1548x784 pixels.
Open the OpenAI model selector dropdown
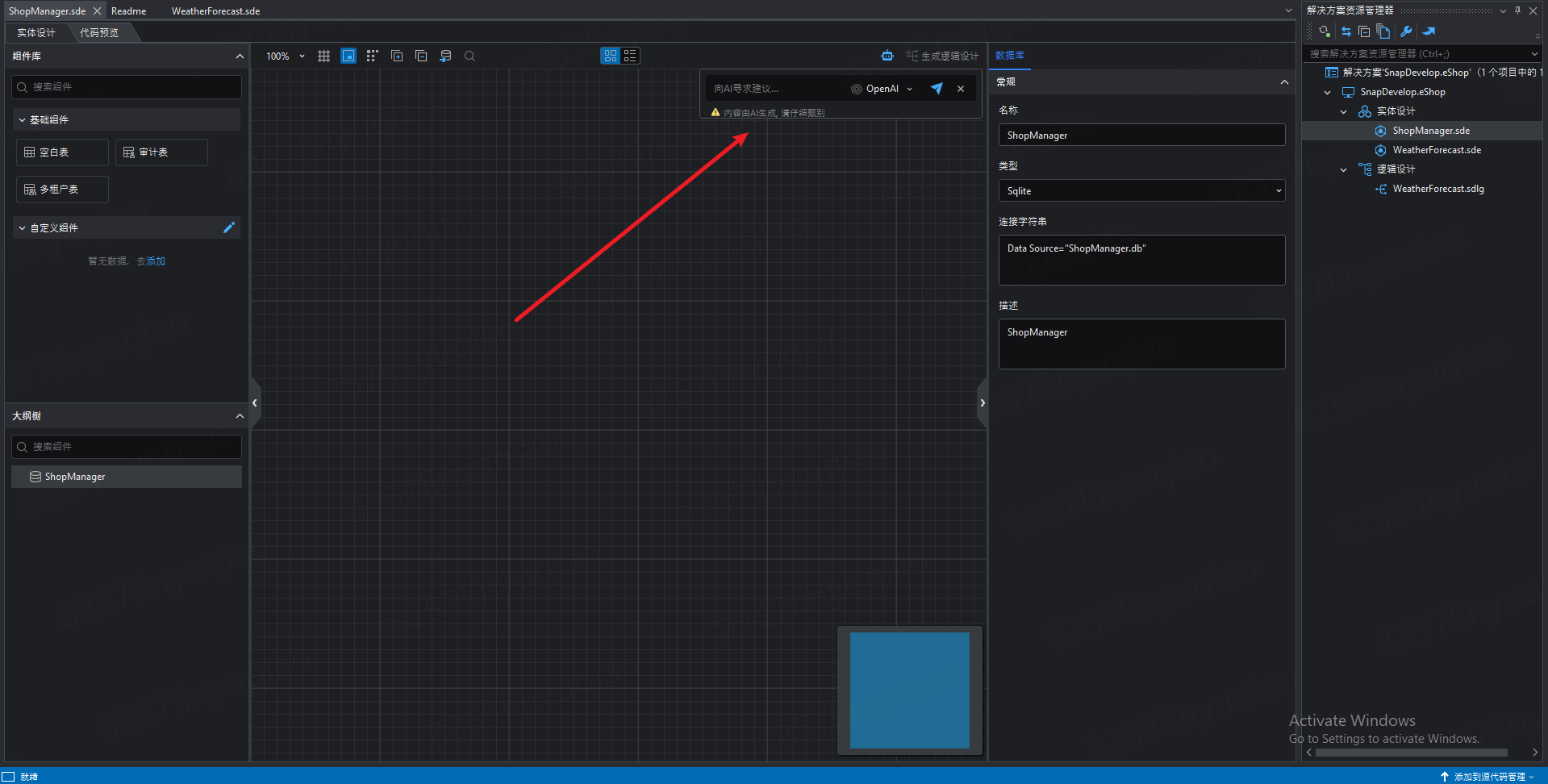[882, 89]
